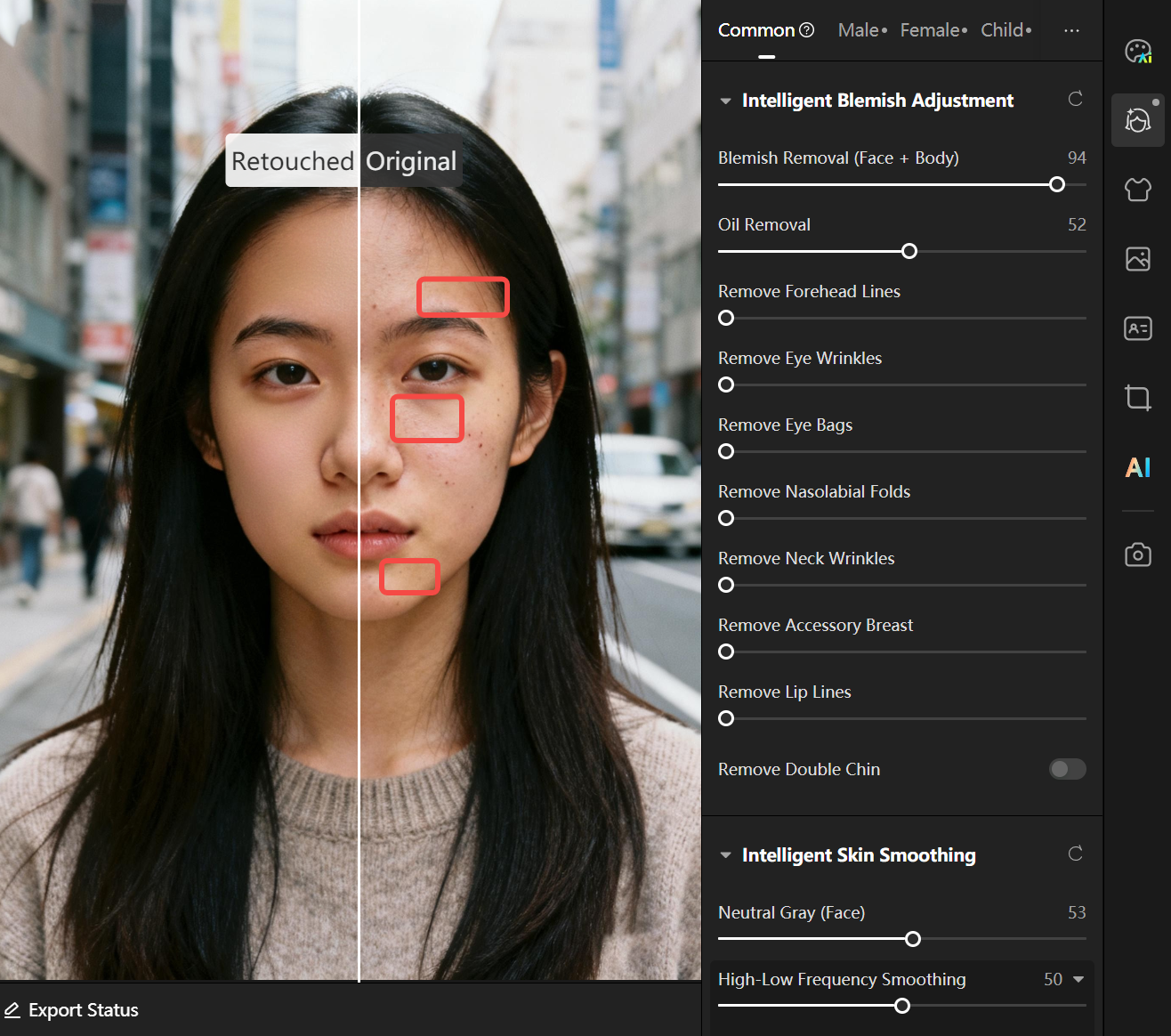Reset Intelligent Skin Smoothing settings
The height and width of the screenshot is (1036, 1171).
(1075, 854)
